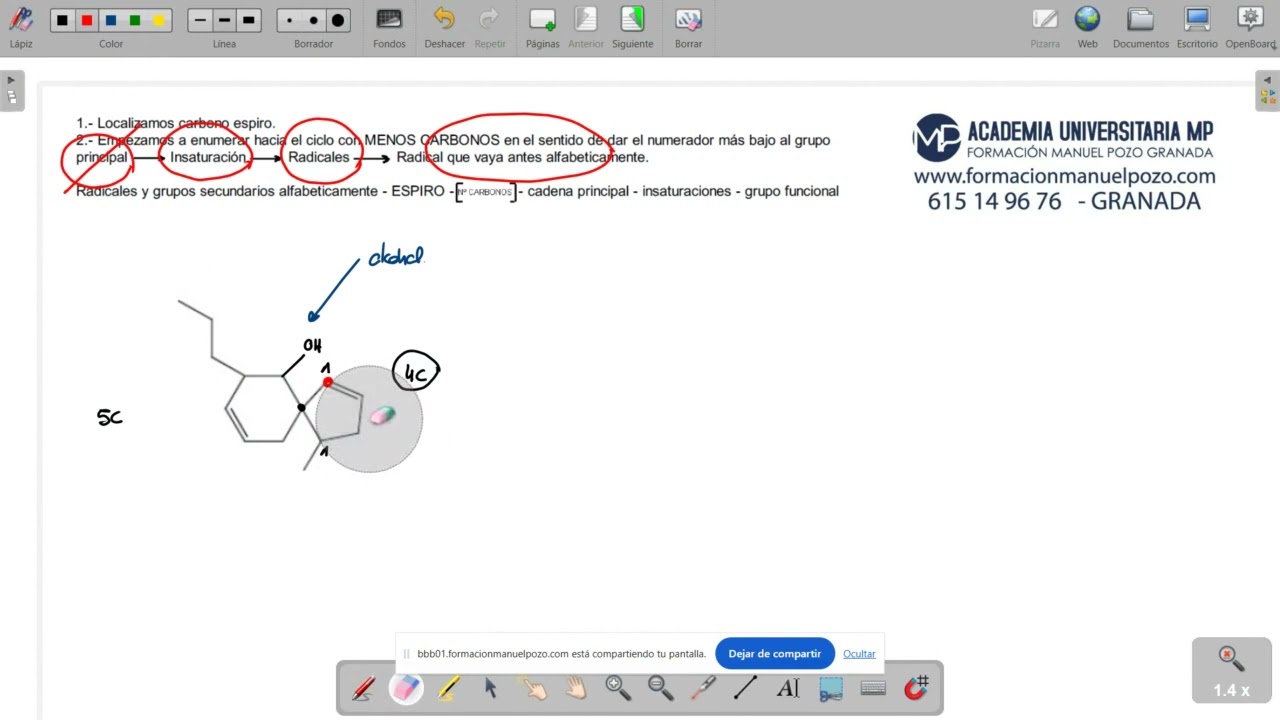The height and width of the screenshot is (720, 1280).
Task: Select the eraser tool in bottom palette
Action: [406, 688]
